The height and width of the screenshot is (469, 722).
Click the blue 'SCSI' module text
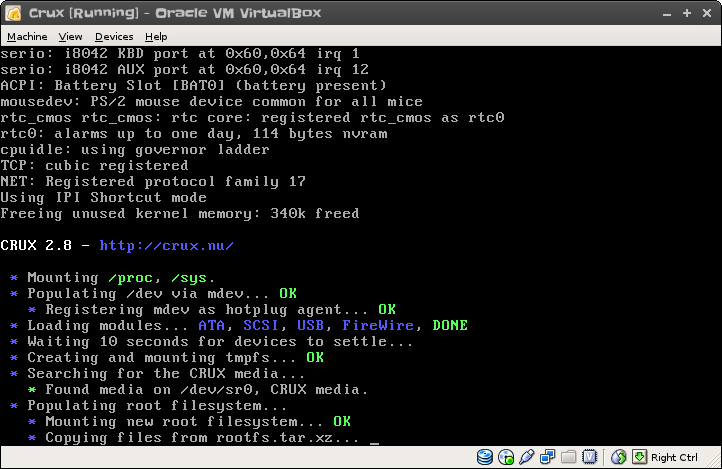tap(261, 325)
